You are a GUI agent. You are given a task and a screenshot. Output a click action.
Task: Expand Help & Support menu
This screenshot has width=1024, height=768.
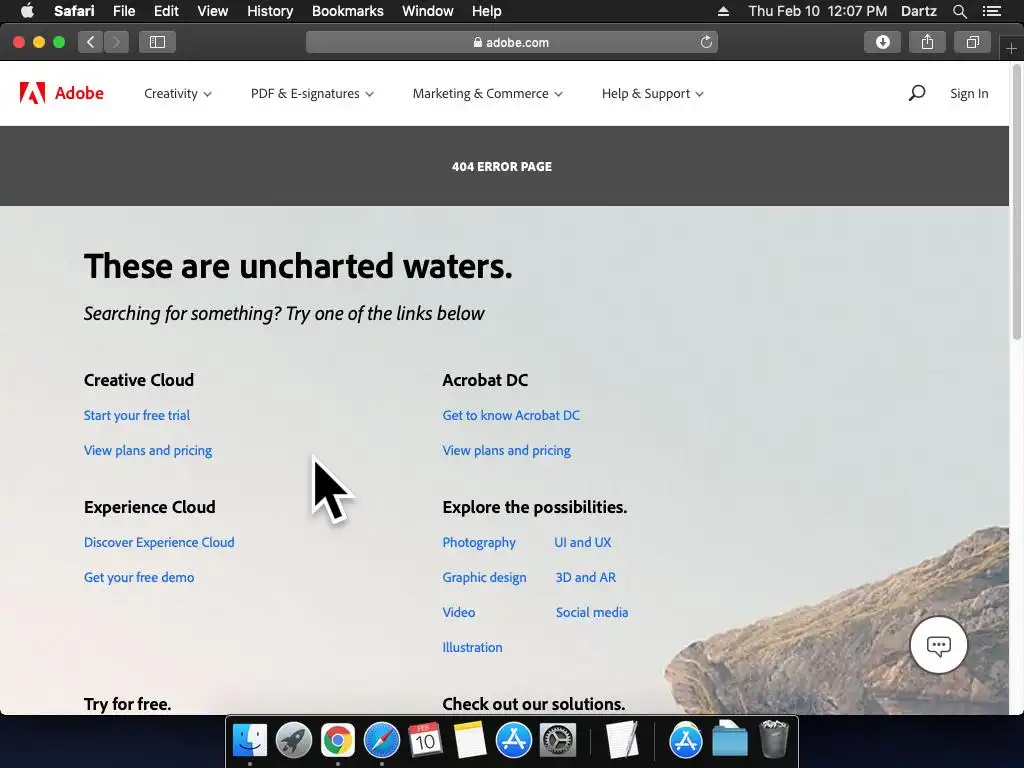point(652,93)
